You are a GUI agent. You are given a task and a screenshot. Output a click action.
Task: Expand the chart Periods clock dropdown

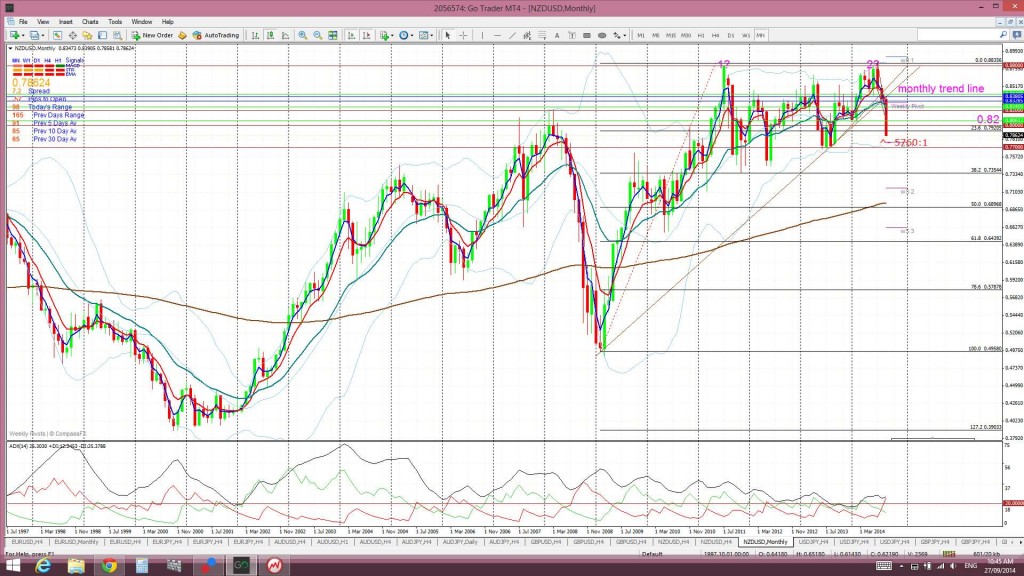pyautogui.click(x=412, y=35)
